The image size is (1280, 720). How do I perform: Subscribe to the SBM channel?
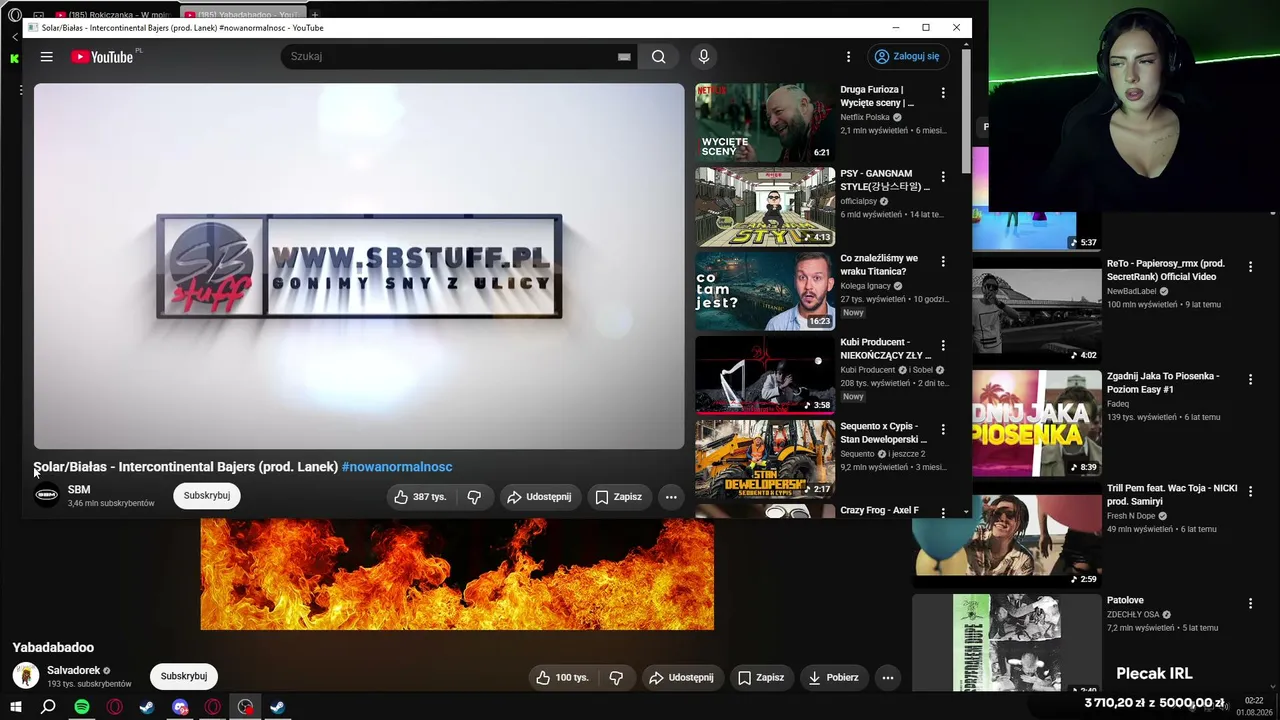point(207,496)
